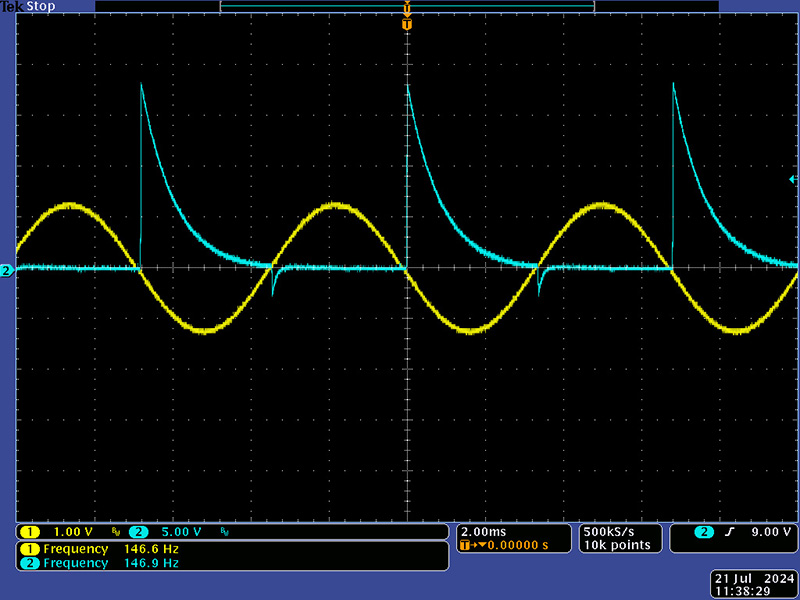Select the channel 1 1.00 V scale readout
800x600 pixels.
click(72, 532)
